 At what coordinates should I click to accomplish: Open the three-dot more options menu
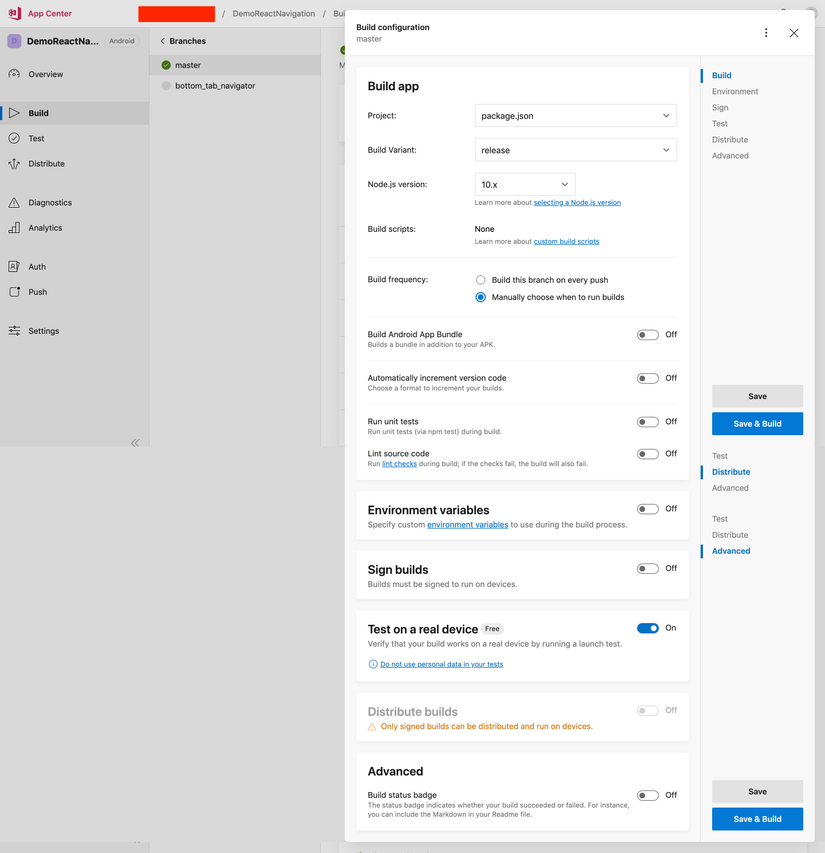[766, 33]
